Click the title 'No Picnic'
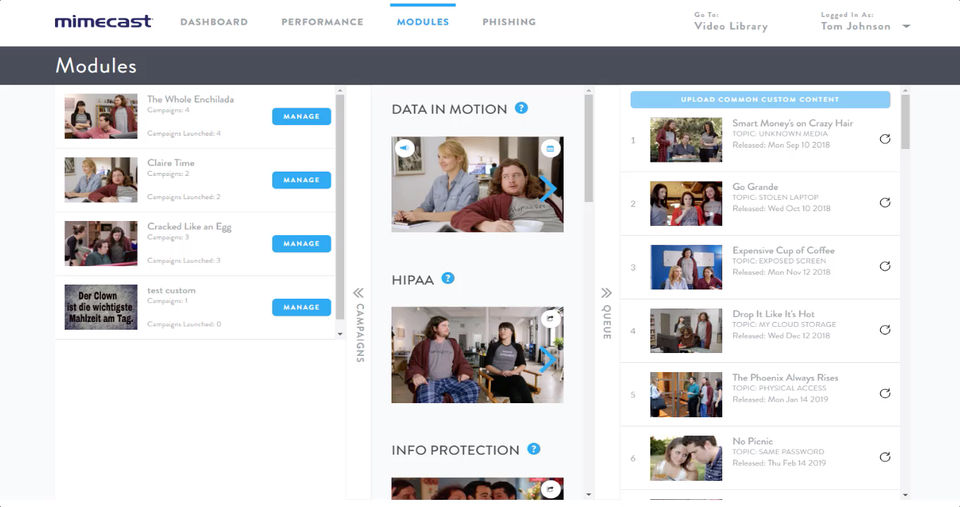Image resolution: width=960 pixels, height=507 pixels. (x=752, y=441)
